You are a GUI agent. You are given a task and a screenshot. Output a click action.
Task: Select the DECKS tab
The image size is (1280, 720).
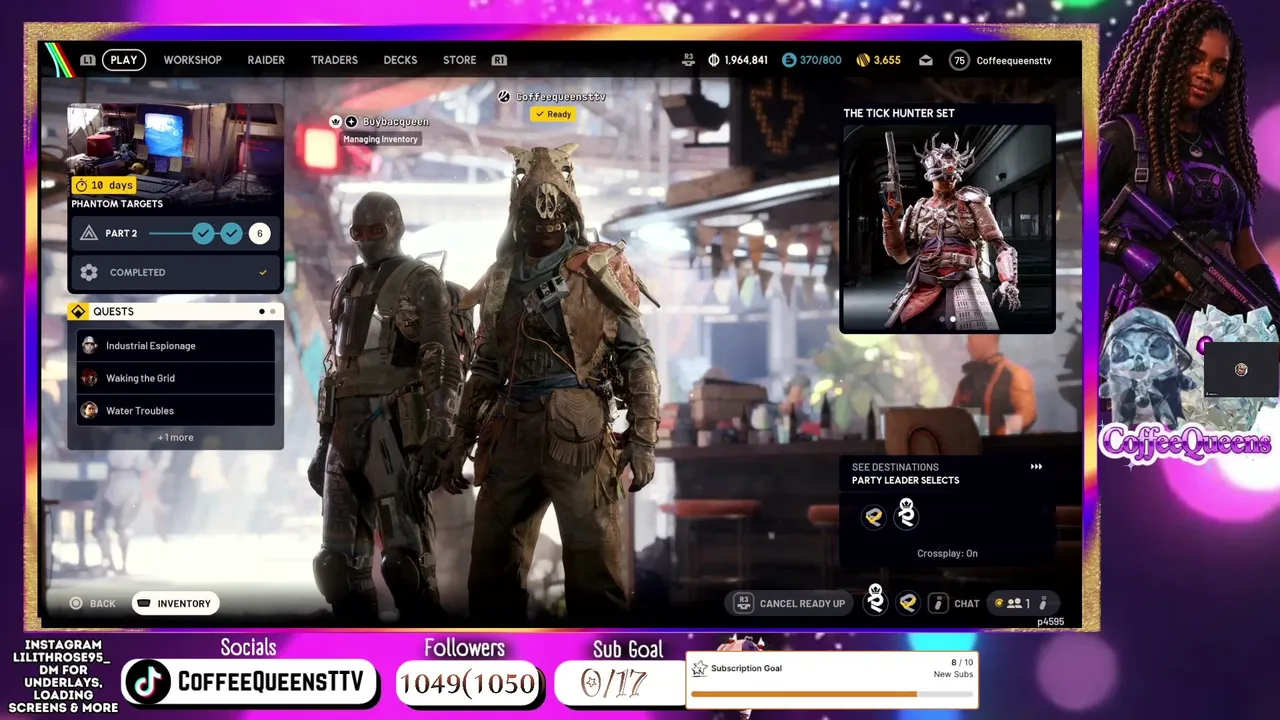(400, 60)
